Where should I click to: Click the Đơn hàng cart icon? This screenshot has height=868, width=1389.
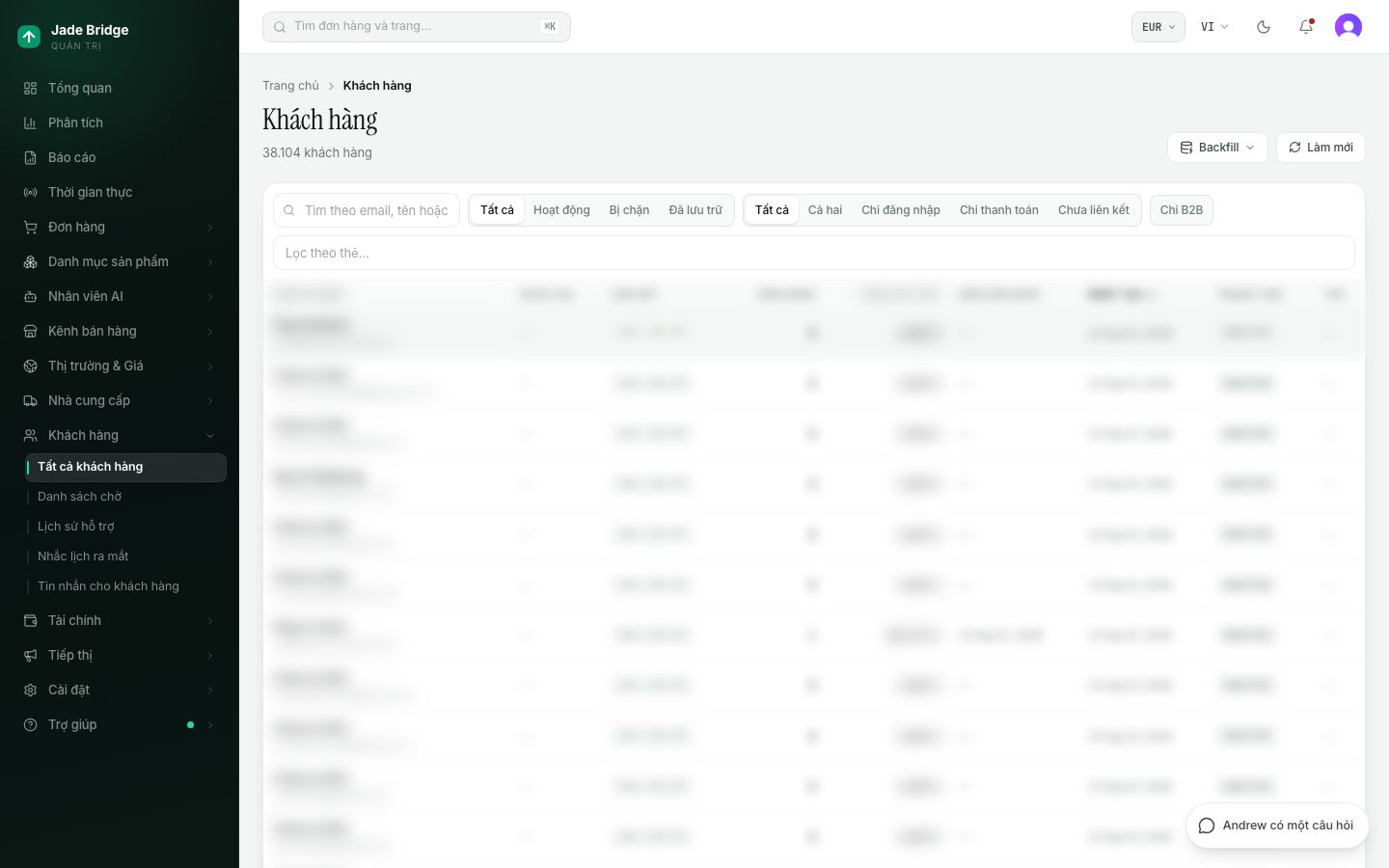click(x=30, y=227)
